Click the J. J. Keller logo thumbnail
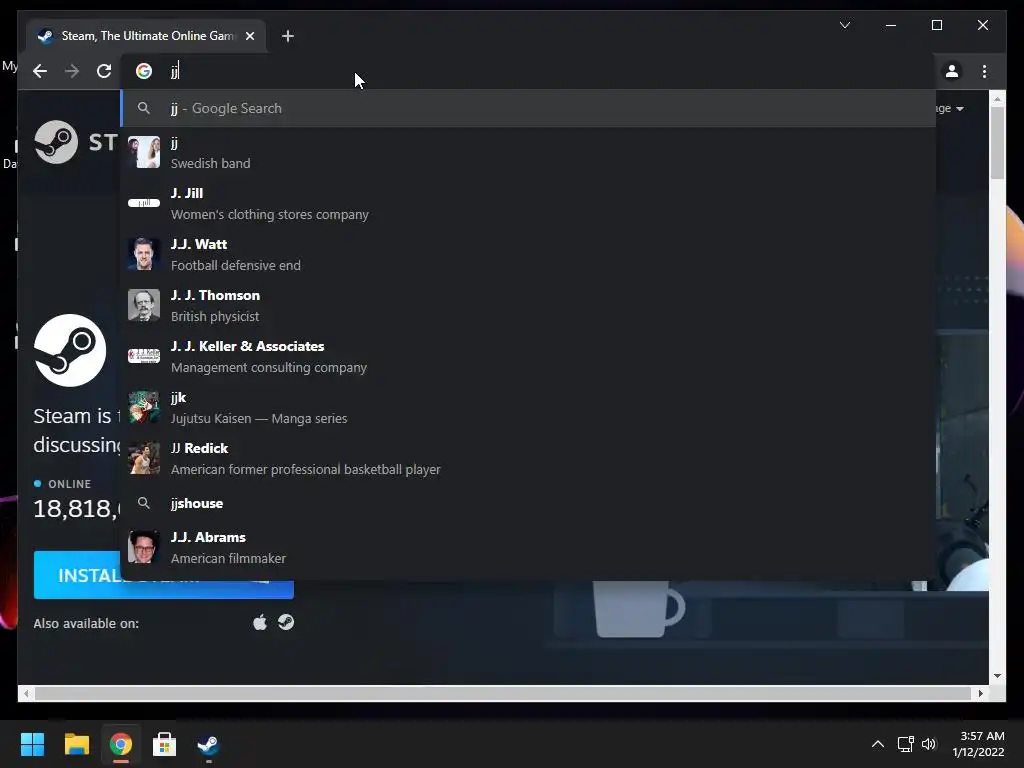 pyautogui.click(x=144, y=356)
